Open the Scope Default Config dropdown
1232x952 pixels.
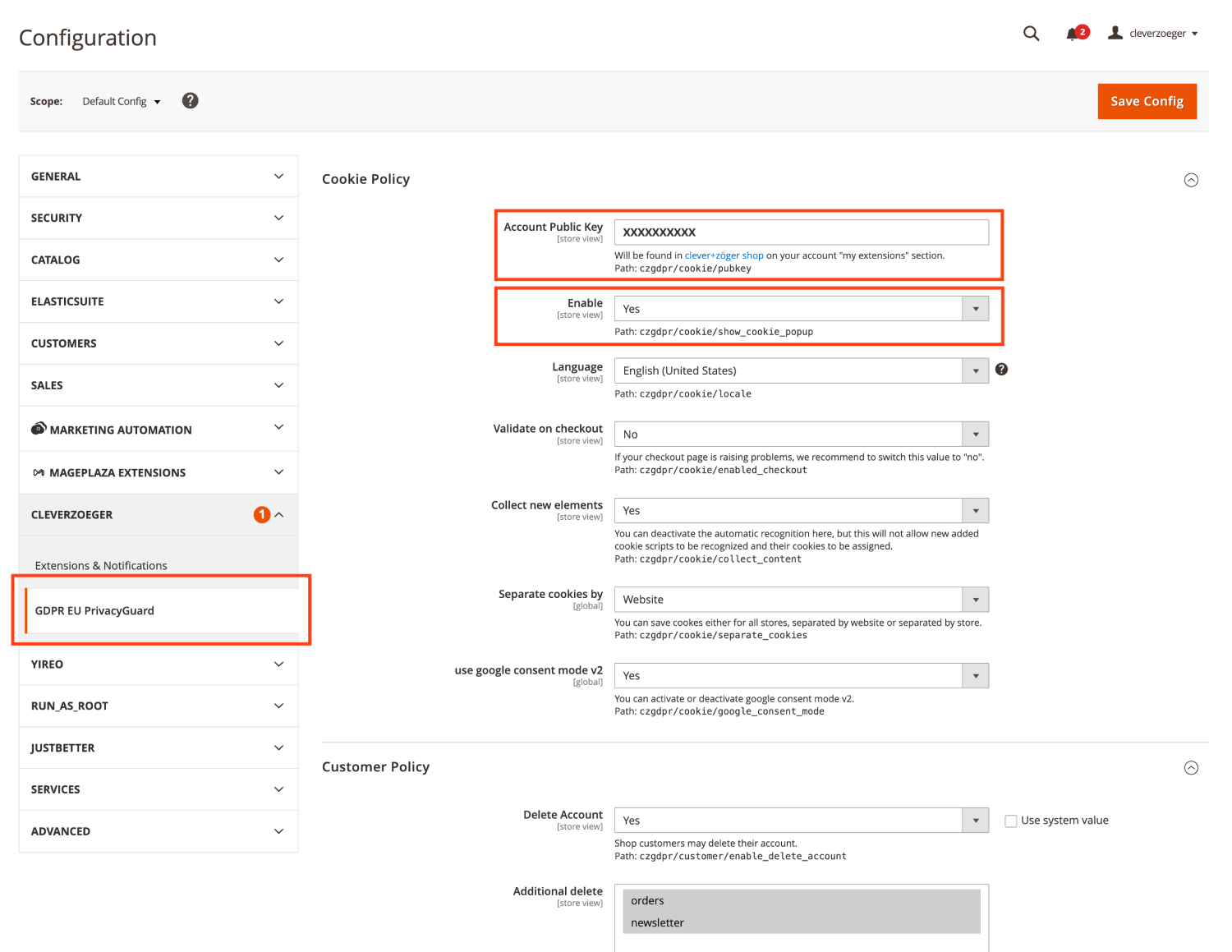122,102
